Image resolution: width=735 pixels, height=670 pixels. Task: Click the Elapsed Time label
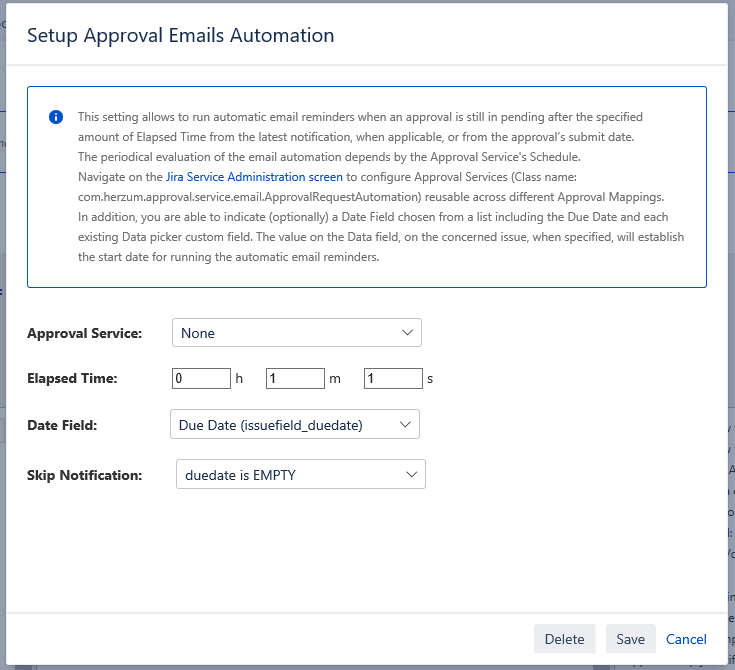tap(72, 379)
